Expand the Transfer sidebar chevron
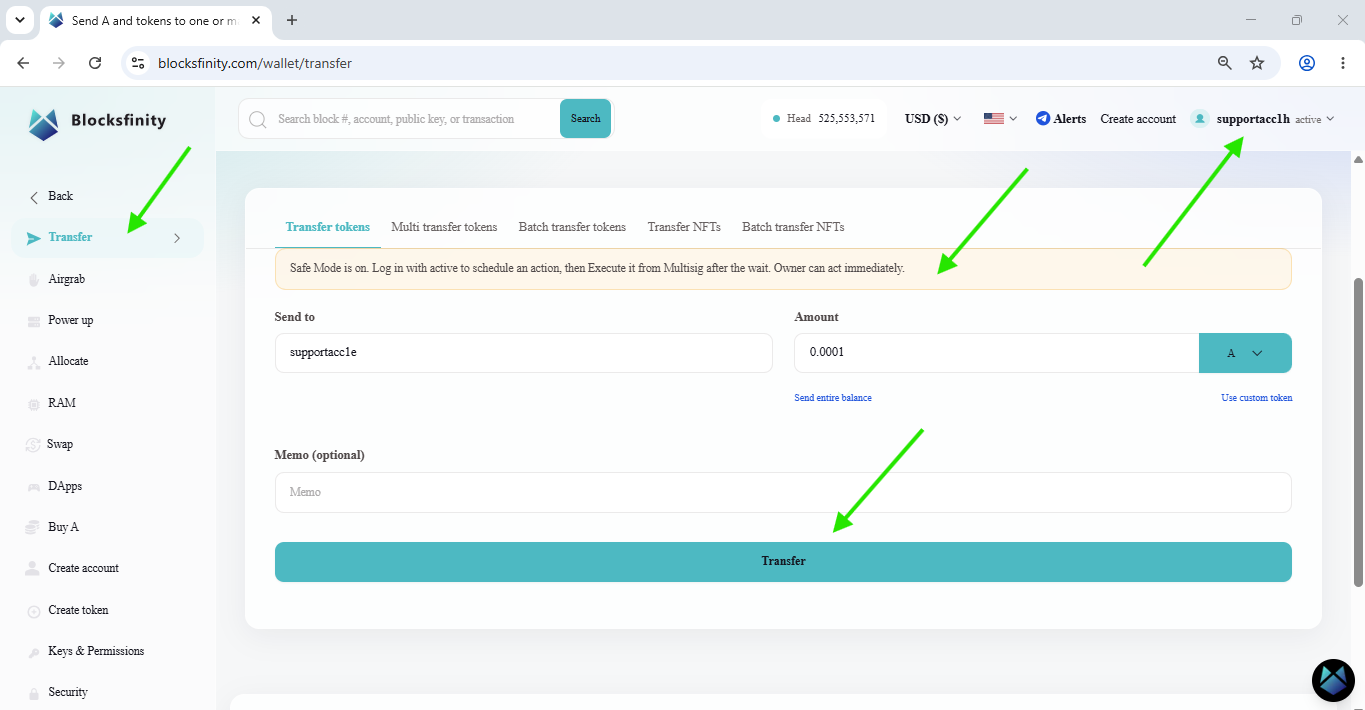The width and height of the screenshot is (1365, 710). [177, 238]
